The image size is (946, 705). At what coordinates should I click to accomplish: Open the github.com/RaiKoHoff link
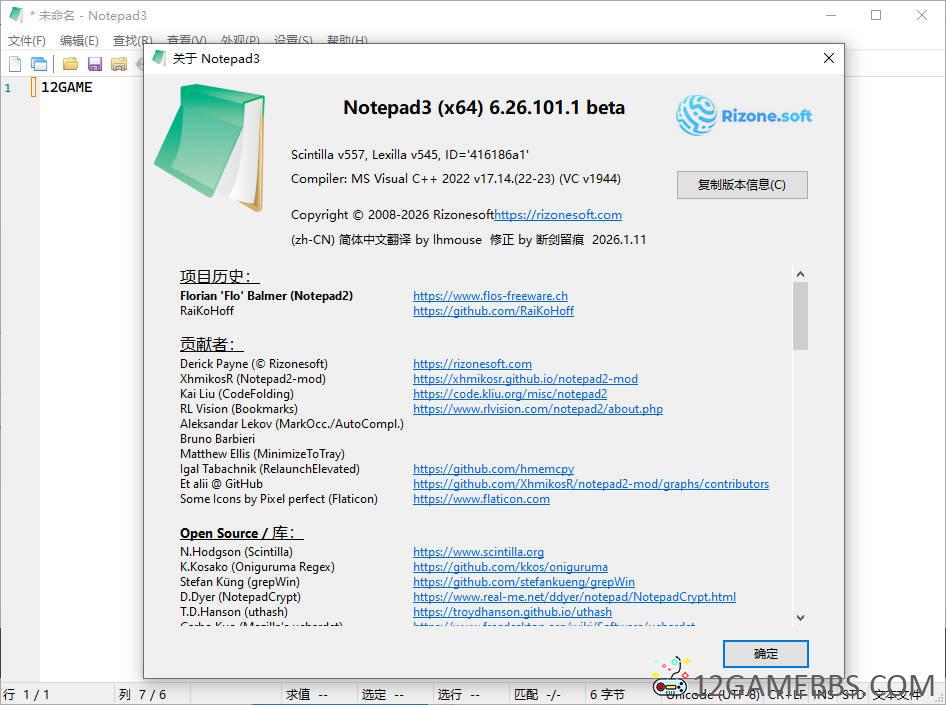[493, 311]
